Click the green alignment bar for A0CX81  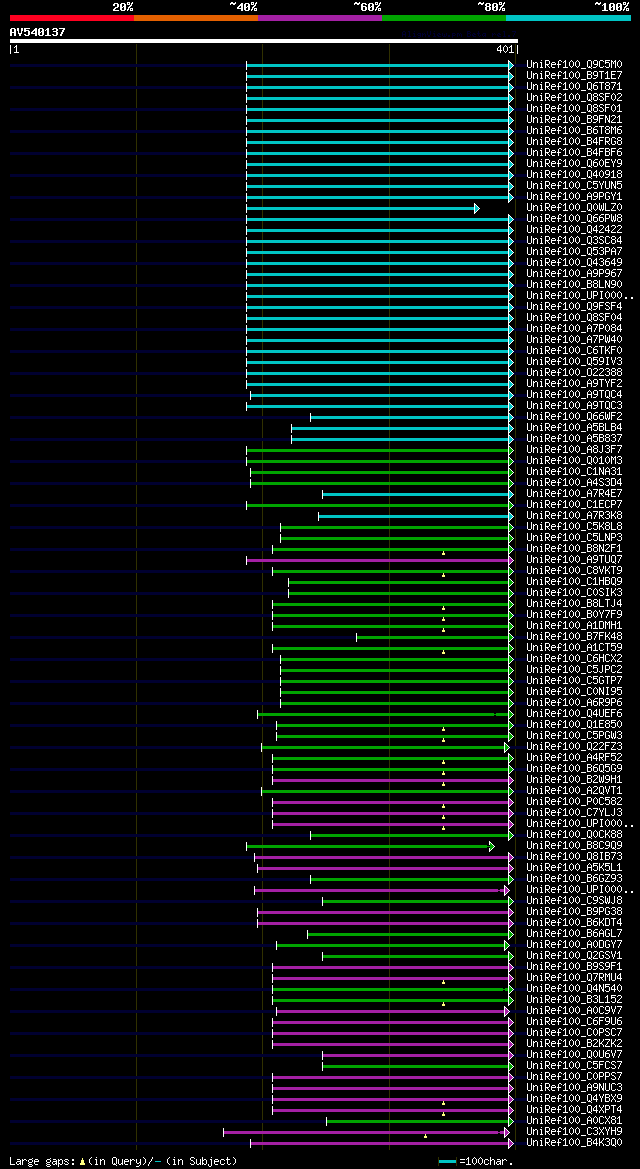pos(420,1121)
